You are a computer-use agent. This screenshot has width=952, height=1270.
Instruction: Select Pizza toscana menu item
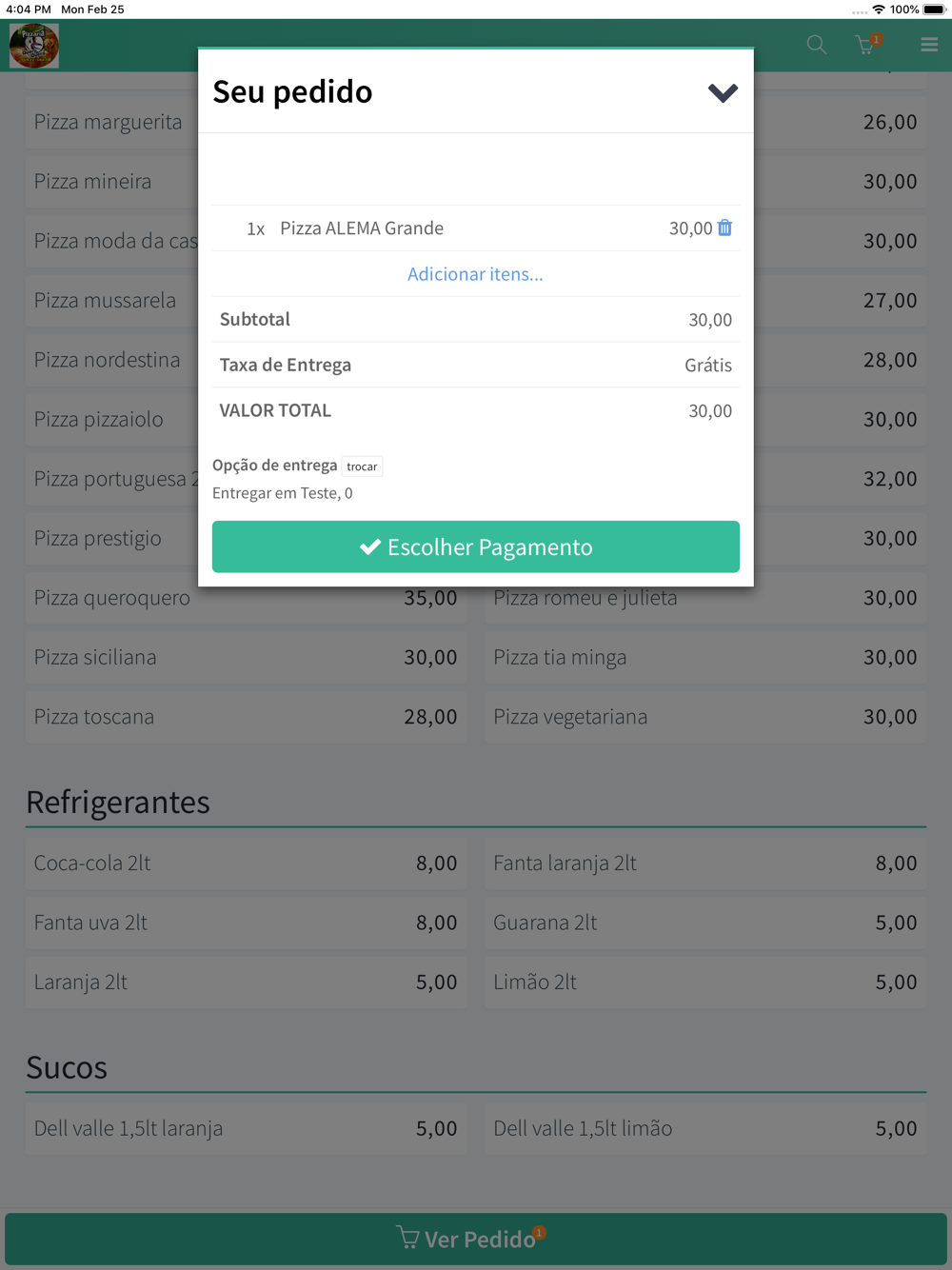[246, 717]
